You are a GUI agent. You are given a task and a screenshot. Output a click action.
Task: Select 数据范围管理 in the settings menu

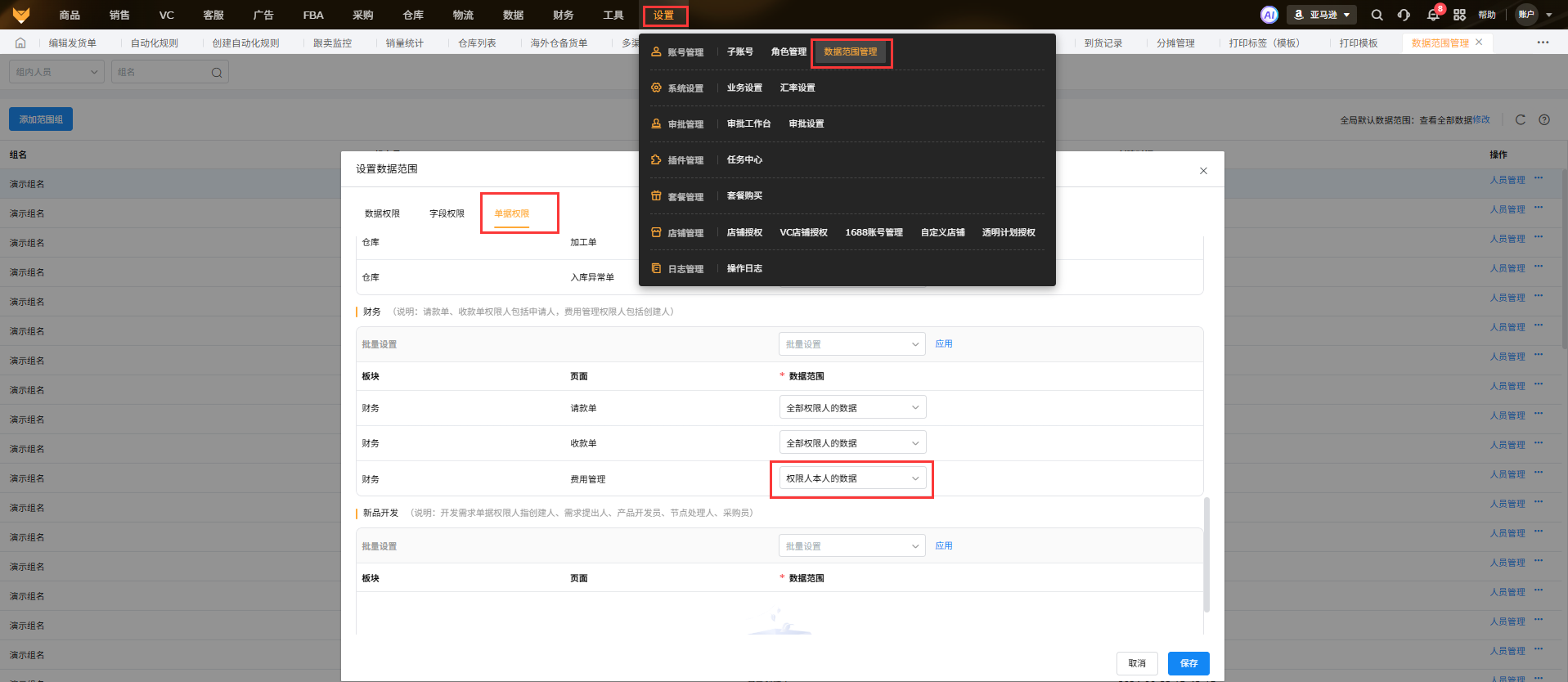click(851, 52)
